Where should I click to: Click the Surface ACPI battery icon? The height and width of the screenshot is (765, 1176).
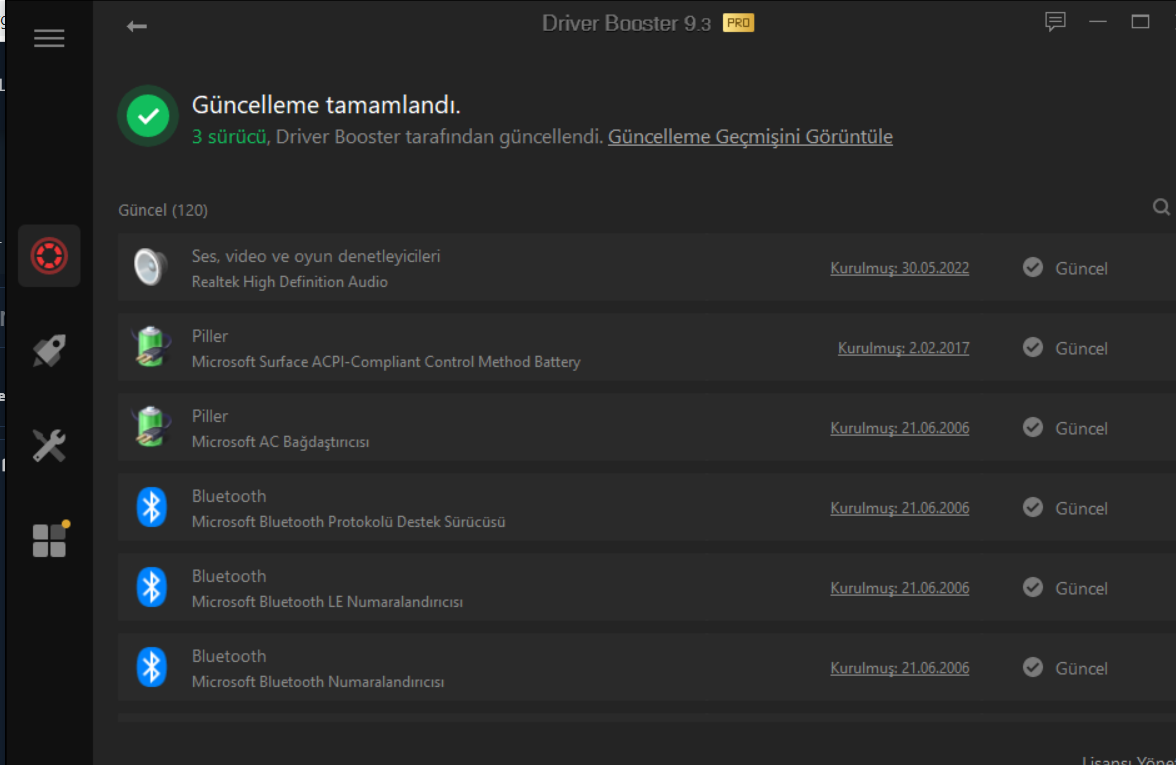(151, 346)
